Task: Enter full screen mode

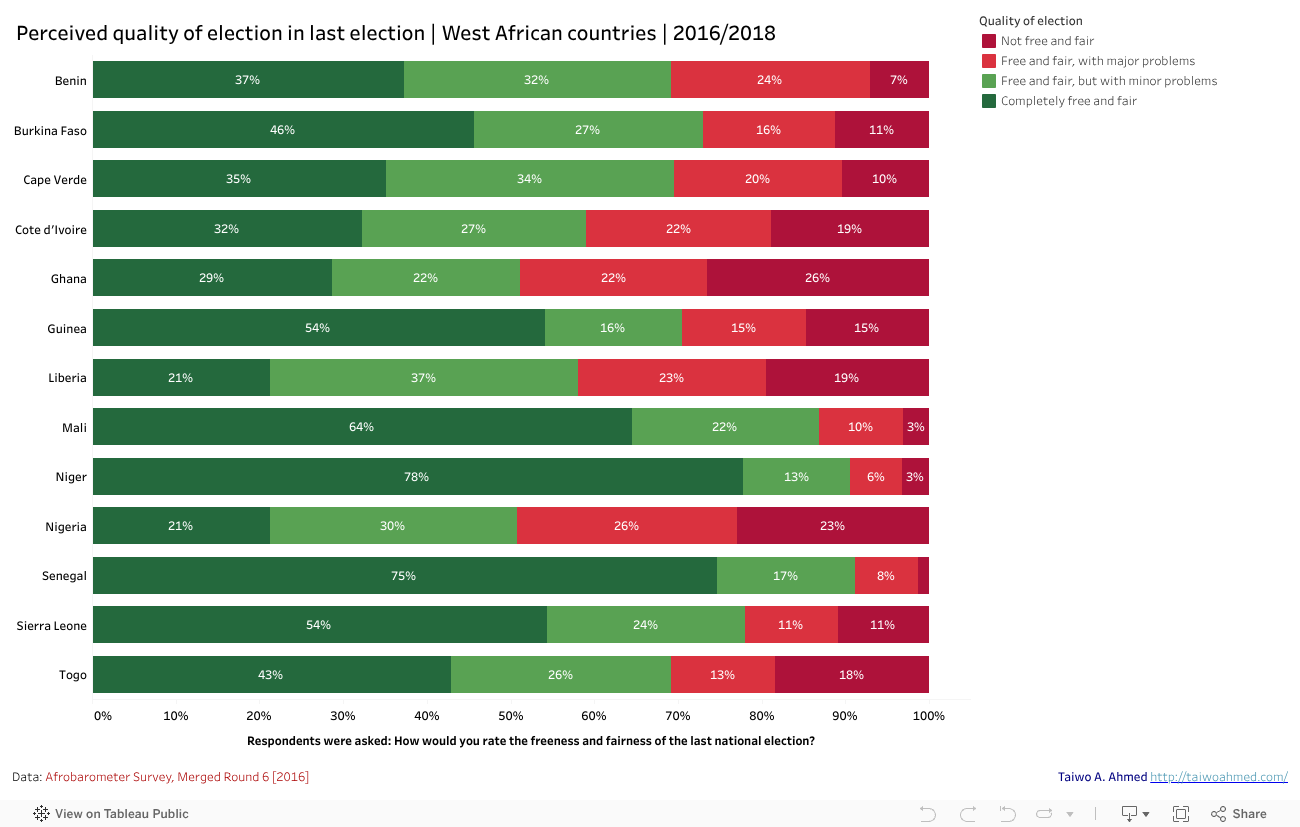Action: (1181, 814)
